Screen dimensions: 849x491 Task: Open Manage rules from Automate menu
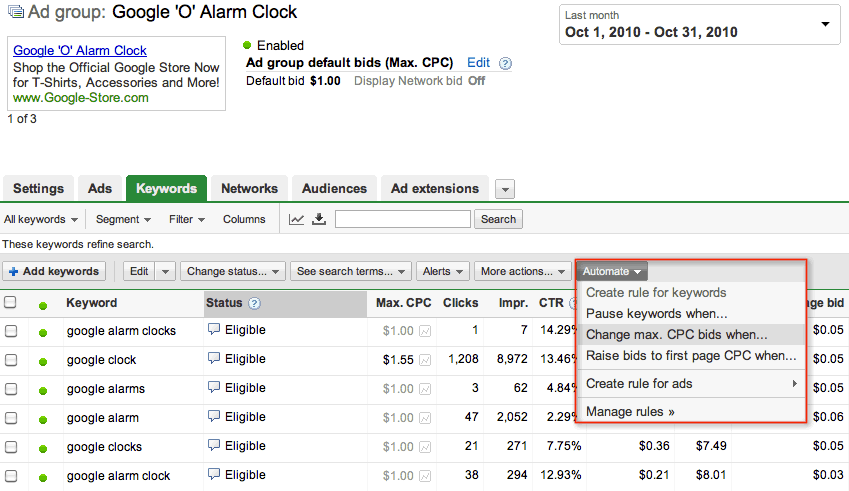[691, 412]
